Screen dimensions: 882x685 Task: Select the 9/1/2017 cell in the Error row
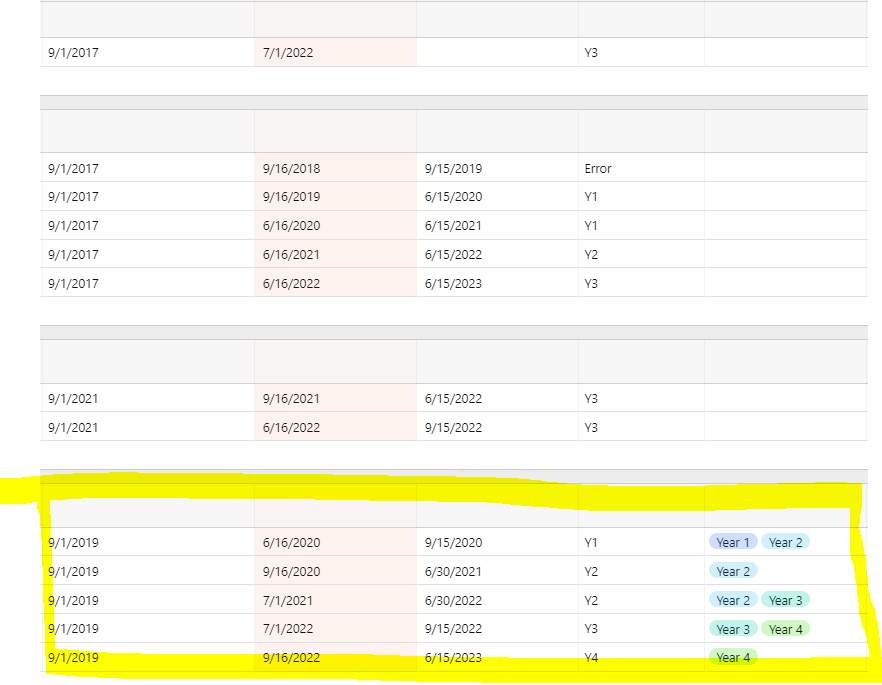(147, 168)
